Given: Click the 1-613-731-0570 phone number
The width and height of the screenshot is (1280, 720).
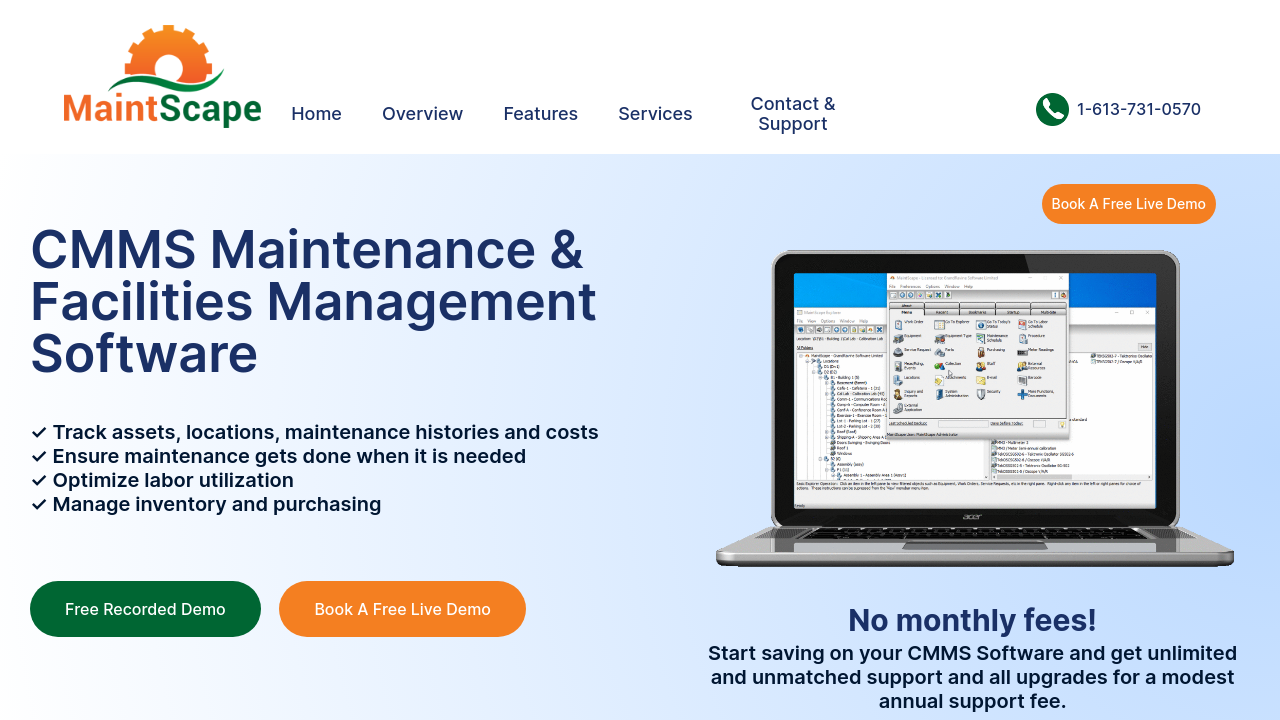Looking at the screenshot, I should pos(1138,109).
